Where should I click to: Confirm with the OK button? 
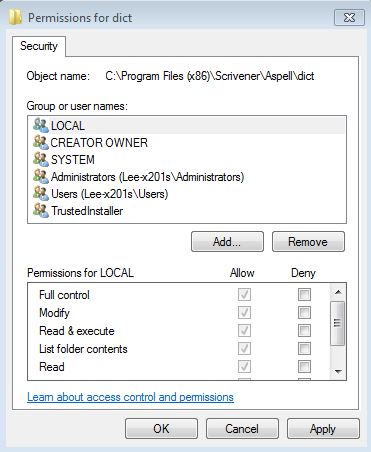click(161, 428)
